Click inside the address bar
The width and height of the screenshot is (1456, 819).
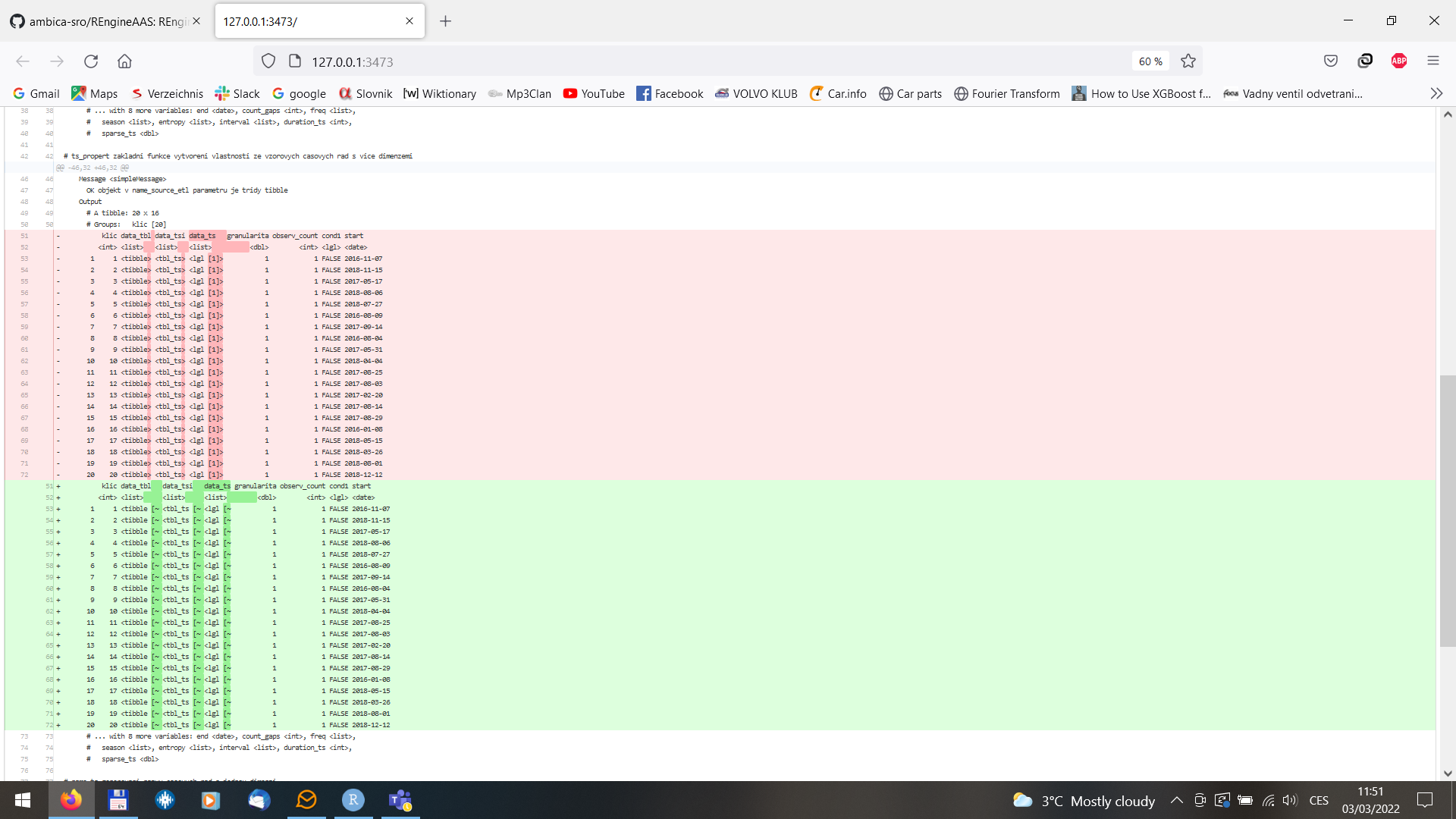tap(531, 61)
